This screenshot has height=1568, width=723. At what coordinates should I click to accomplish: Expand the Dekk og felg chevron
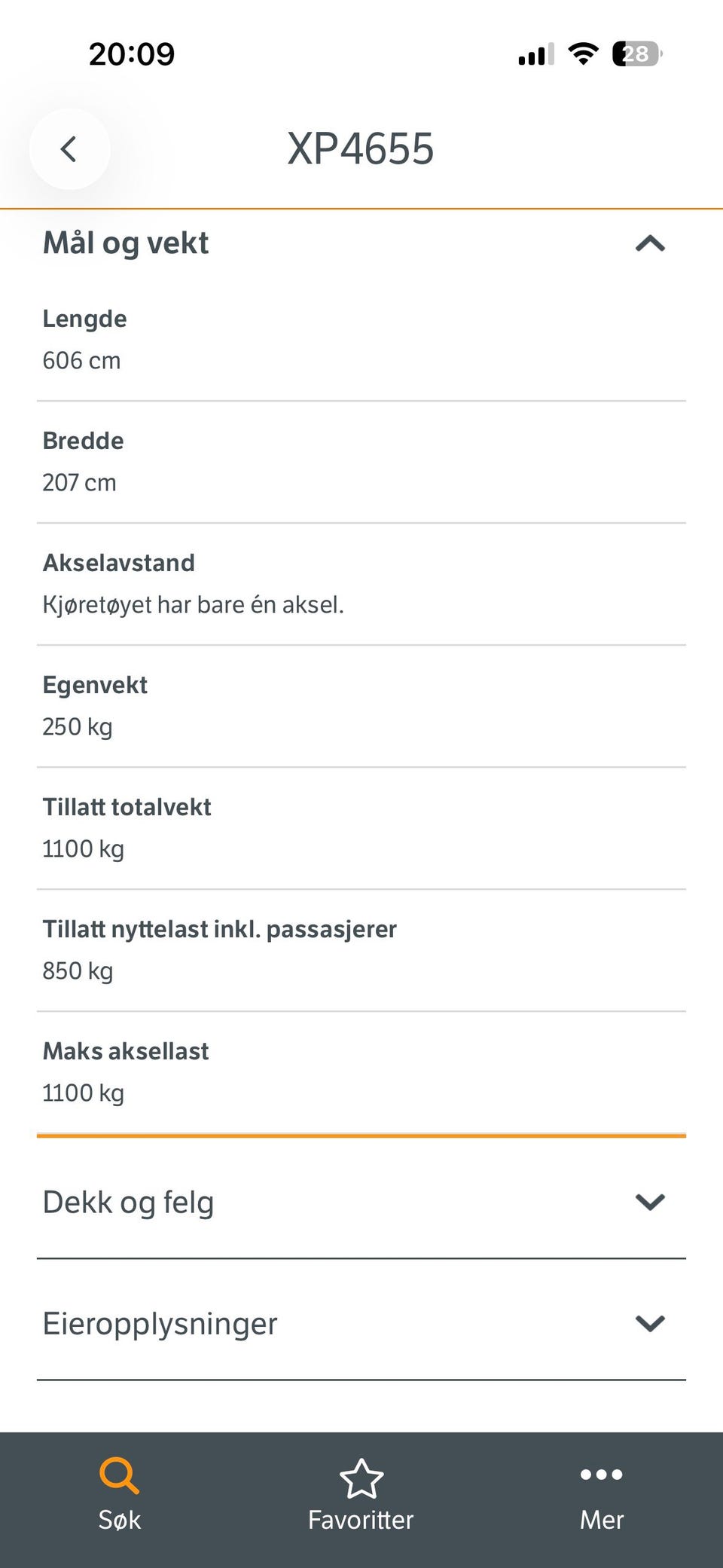[650, 1202]
